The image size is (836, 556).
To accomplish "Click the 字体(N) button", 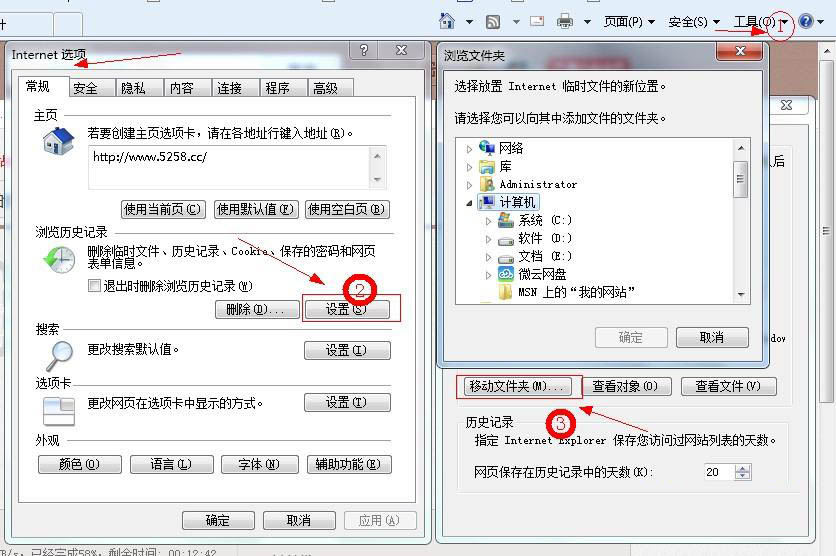I will 259,464.
